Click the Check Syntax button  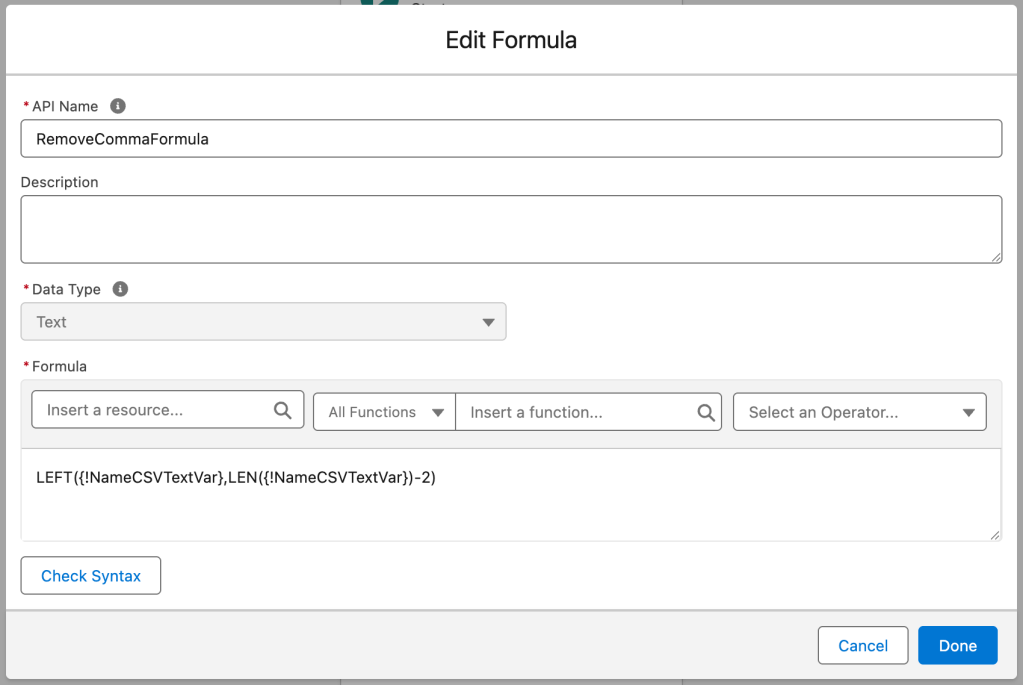coord(90,575)
